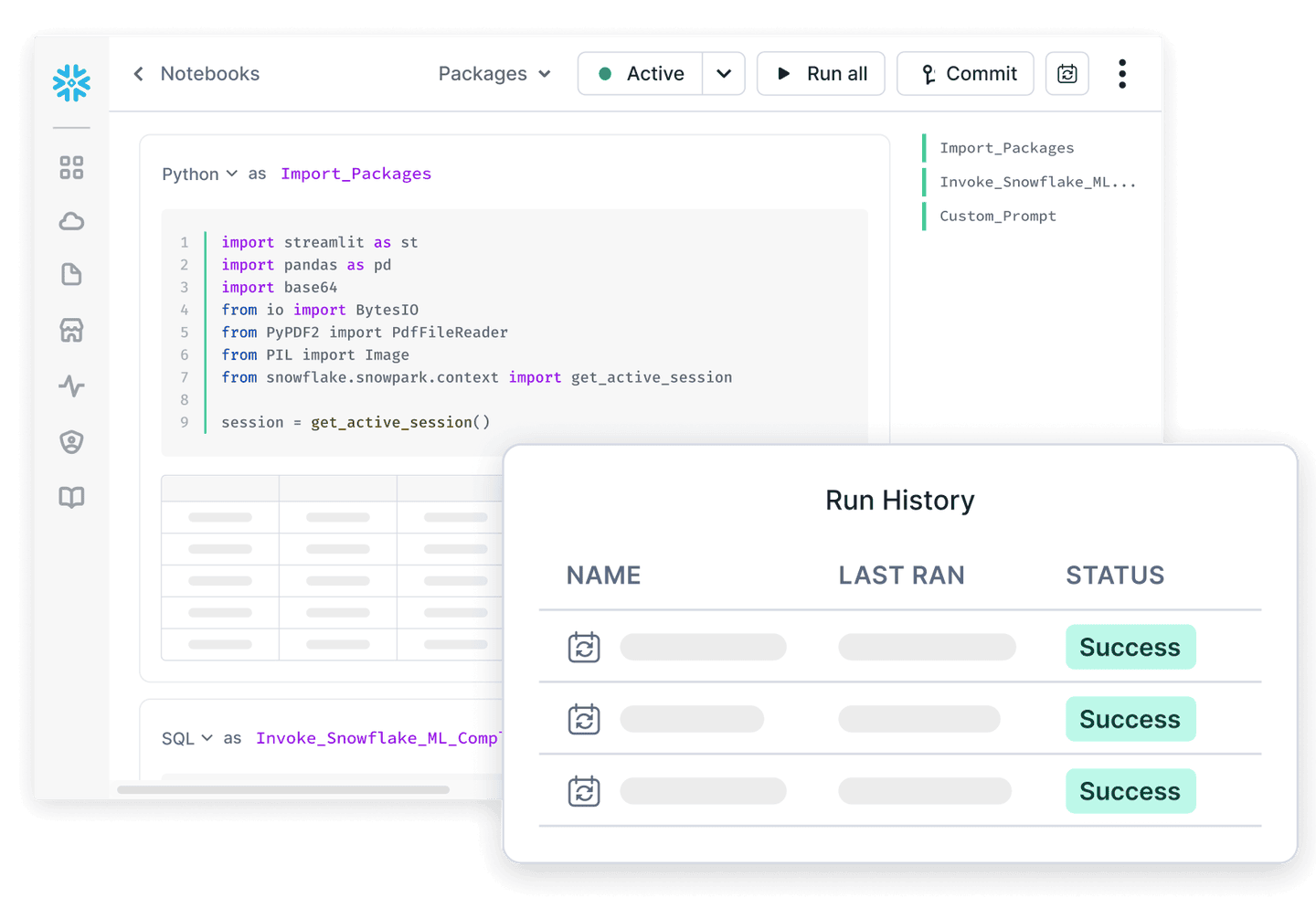Screen dimensions: 1316x898
Task: Jump to Custom_Prompt cell in outline
Action: [x=997, y=217]
